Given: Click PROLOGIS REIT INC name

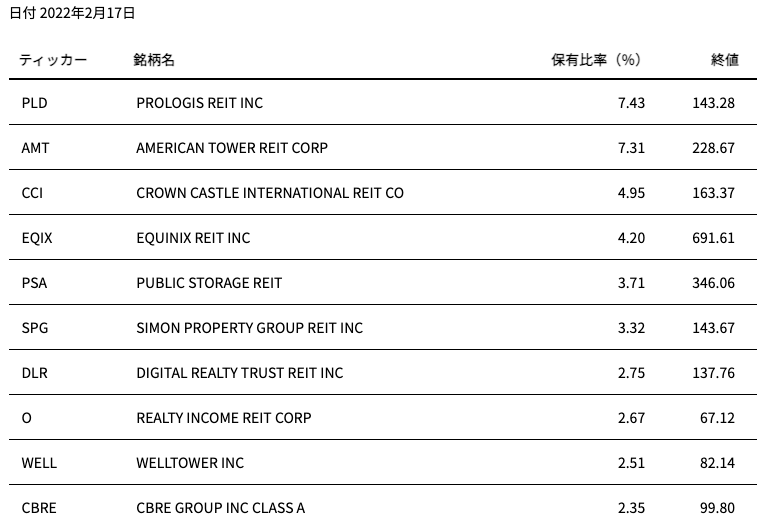Looking at the screenshot, I should [x=199, y=103].
